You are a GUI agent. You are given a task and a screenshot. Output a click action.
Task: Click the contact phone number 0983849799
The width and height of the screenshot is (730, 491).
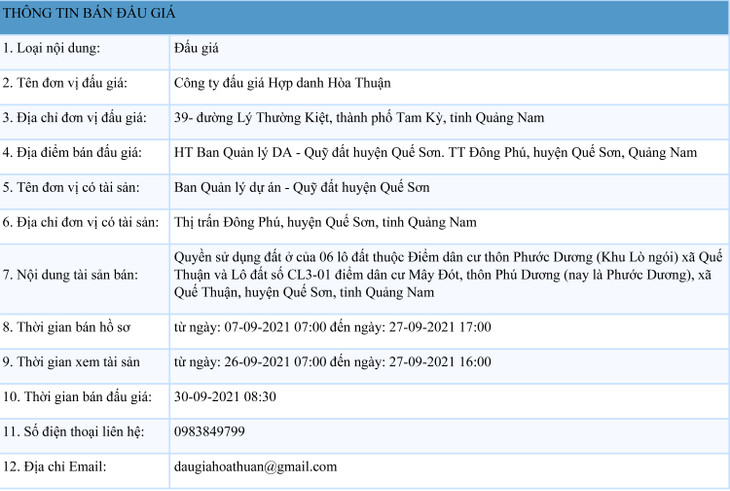coord(209,431)
